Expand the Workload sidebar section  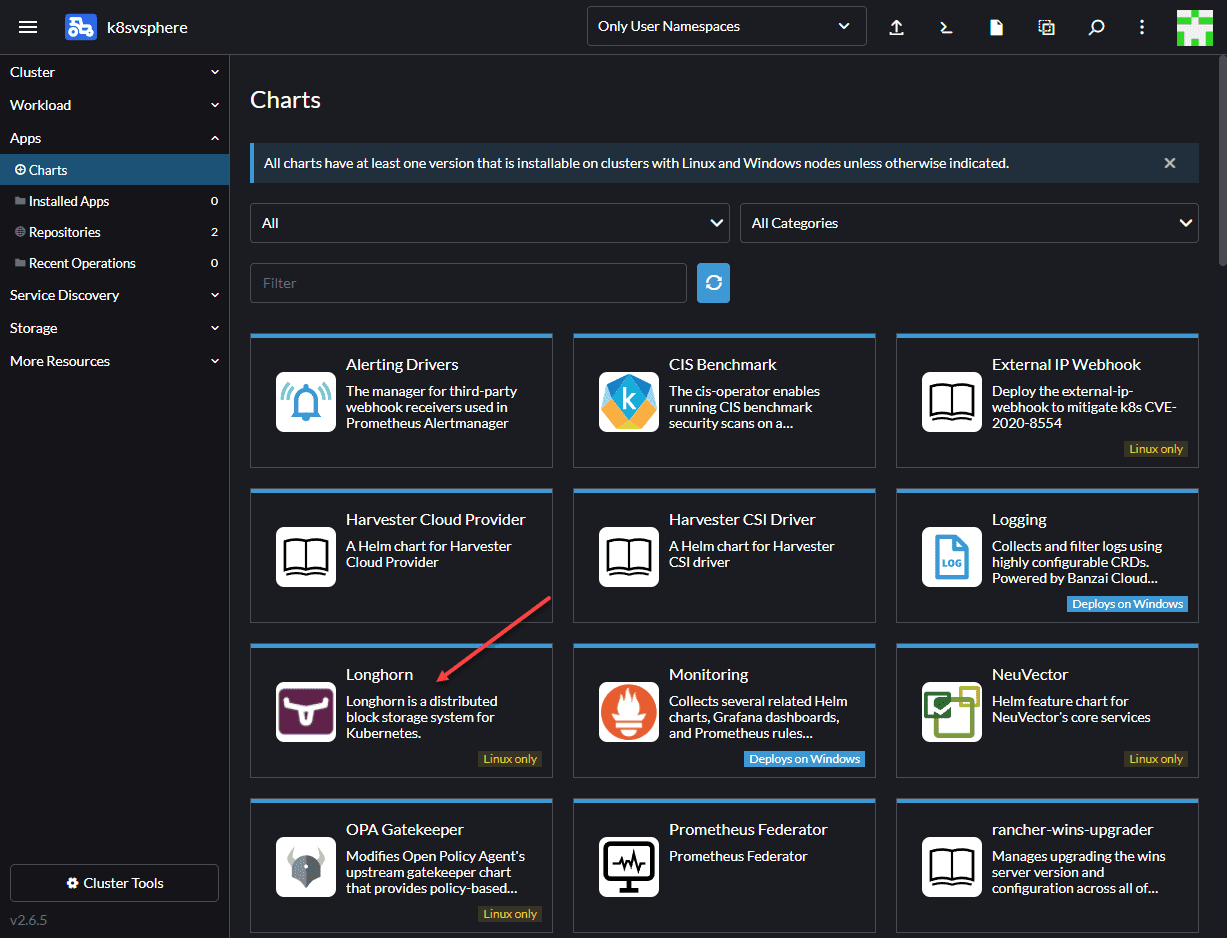coord(114,105)
